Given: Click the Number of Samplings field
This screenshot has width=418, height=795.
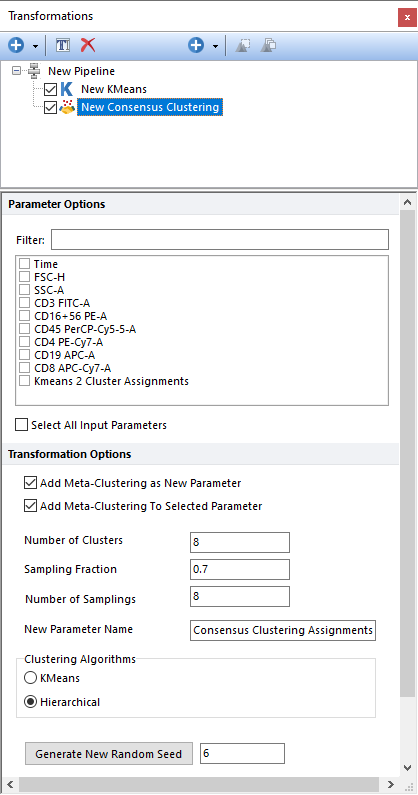Looking at the screenshot, I should click(x=240, y=596).
